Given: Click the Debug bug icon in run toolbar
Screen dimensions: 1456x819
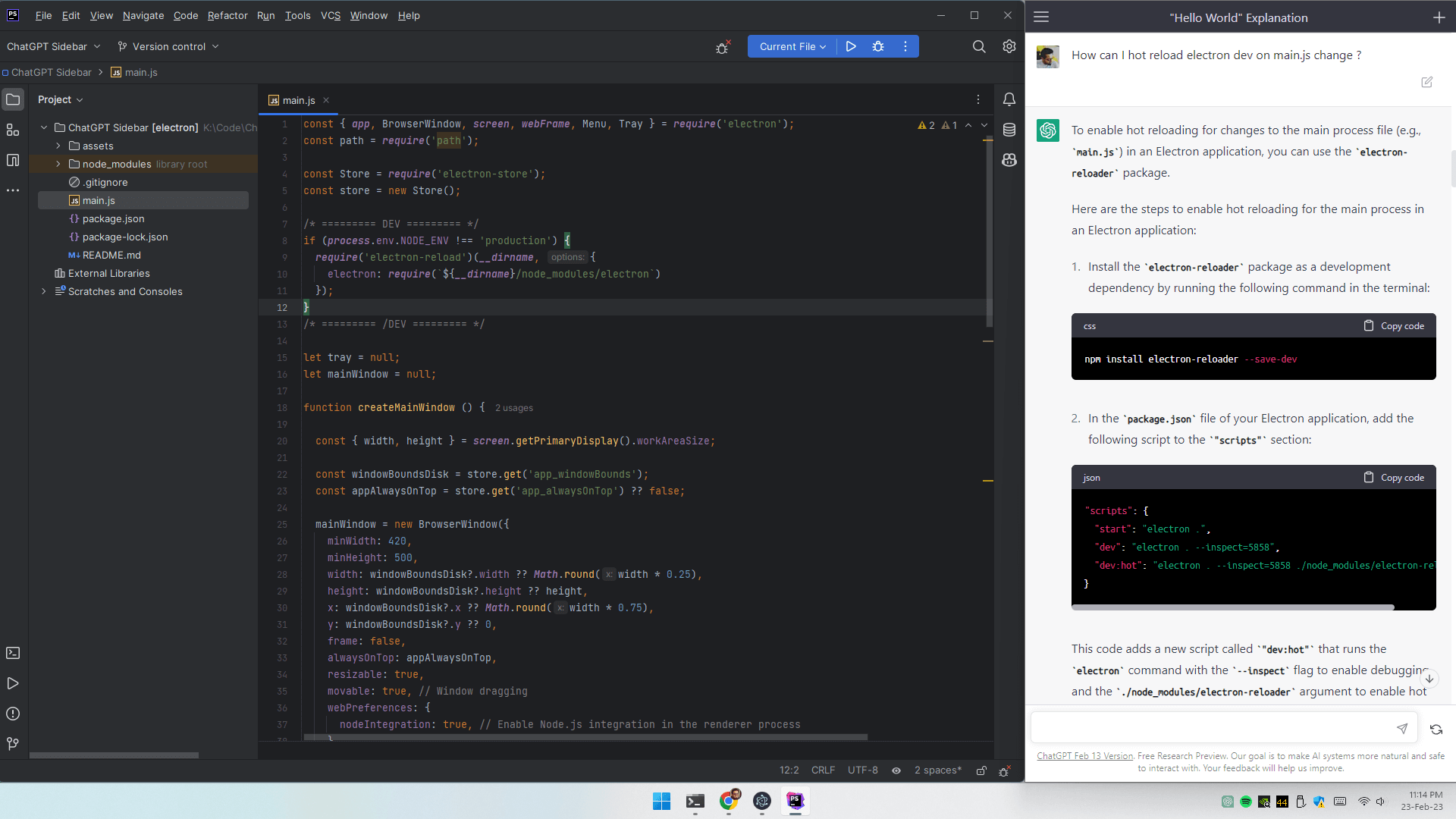Looking at the screenshot, I should pos(878,46).
